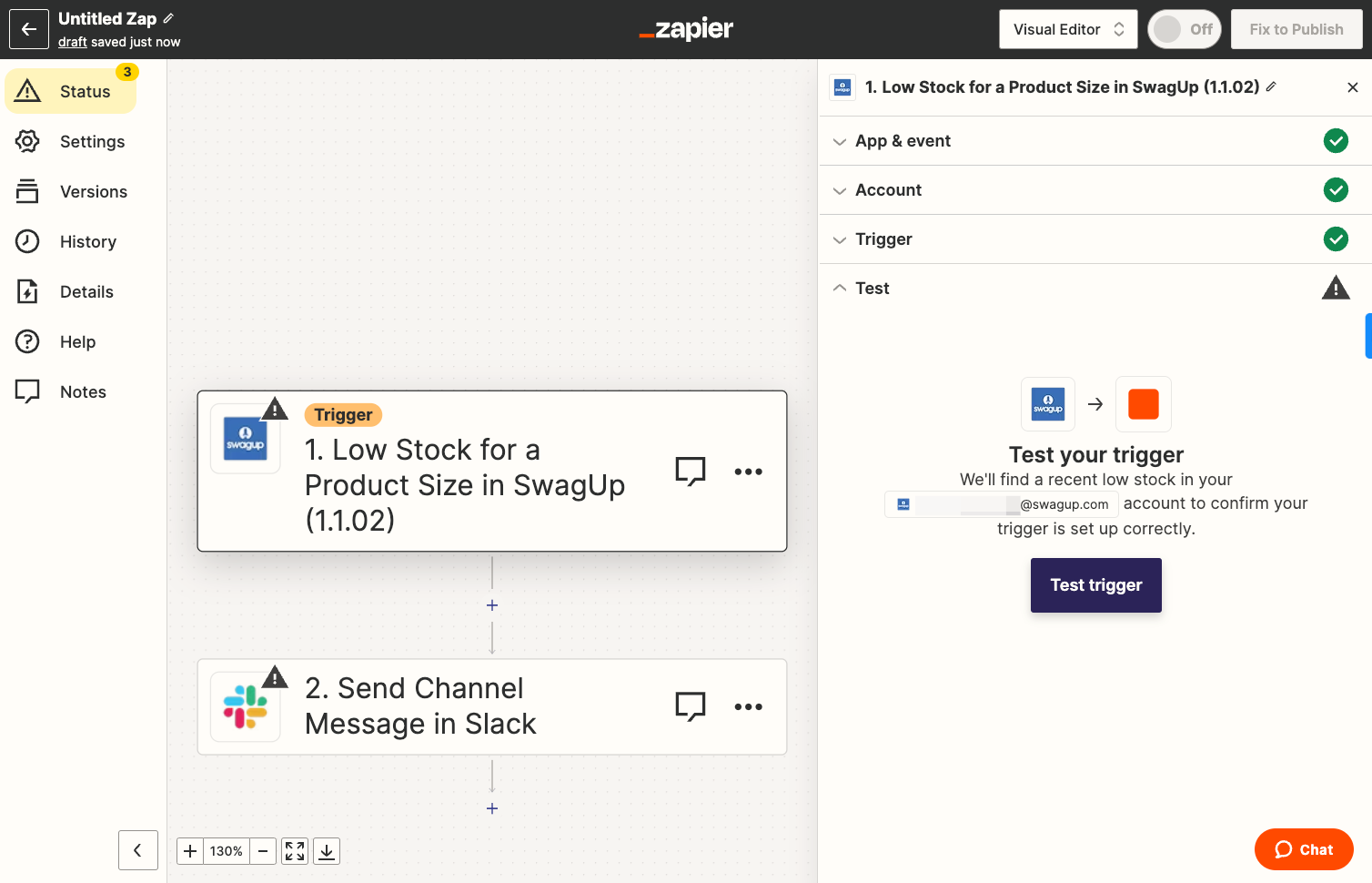Screen dimensions: 1372x883
Task: Open the Visual Editor dropdown
Action: pyautogui.click(x=1068, y=29)
